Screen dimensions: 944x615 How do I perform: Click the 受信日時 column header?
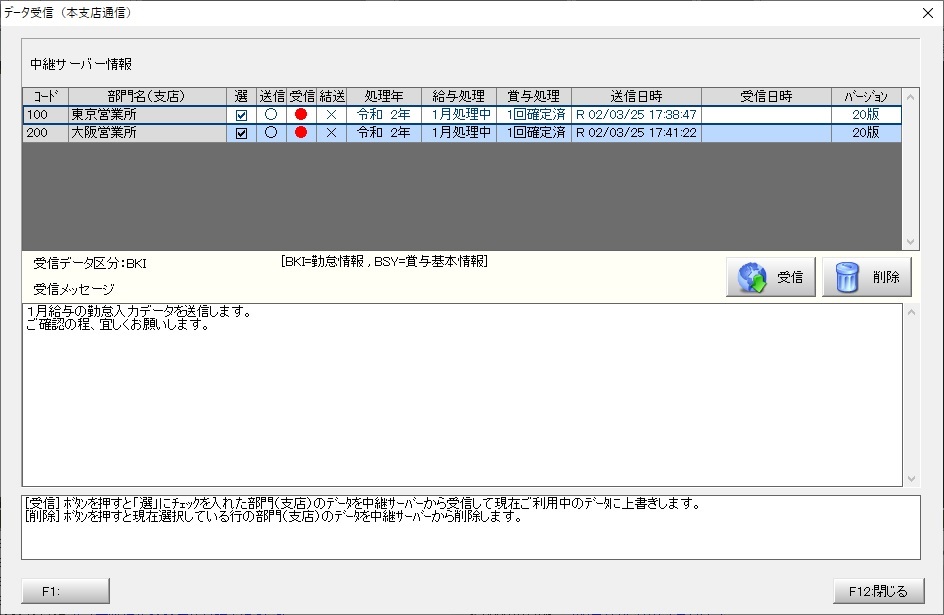click(766, 96)
